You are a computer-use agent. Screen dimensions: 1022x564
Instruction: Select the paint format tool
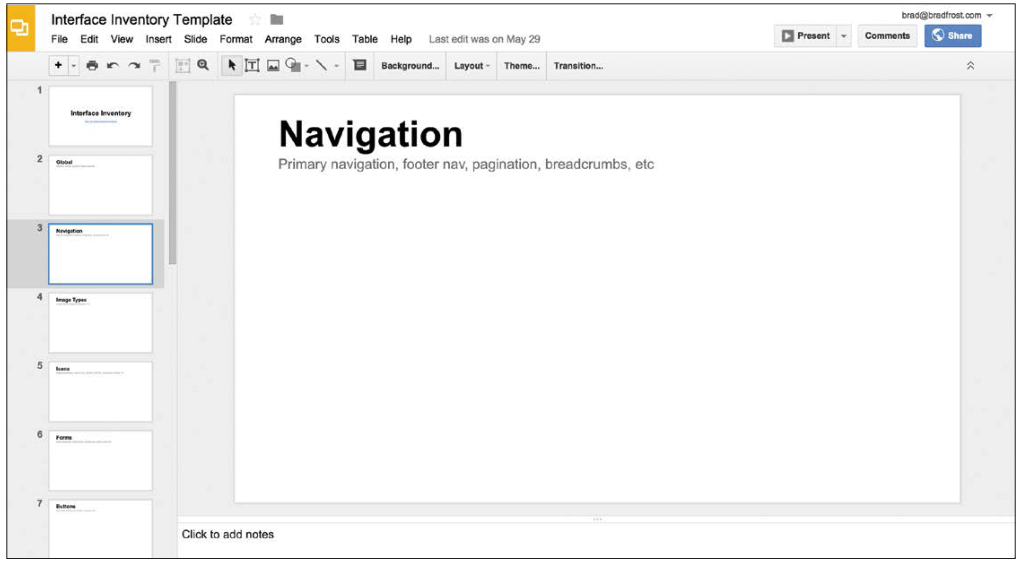155,65
